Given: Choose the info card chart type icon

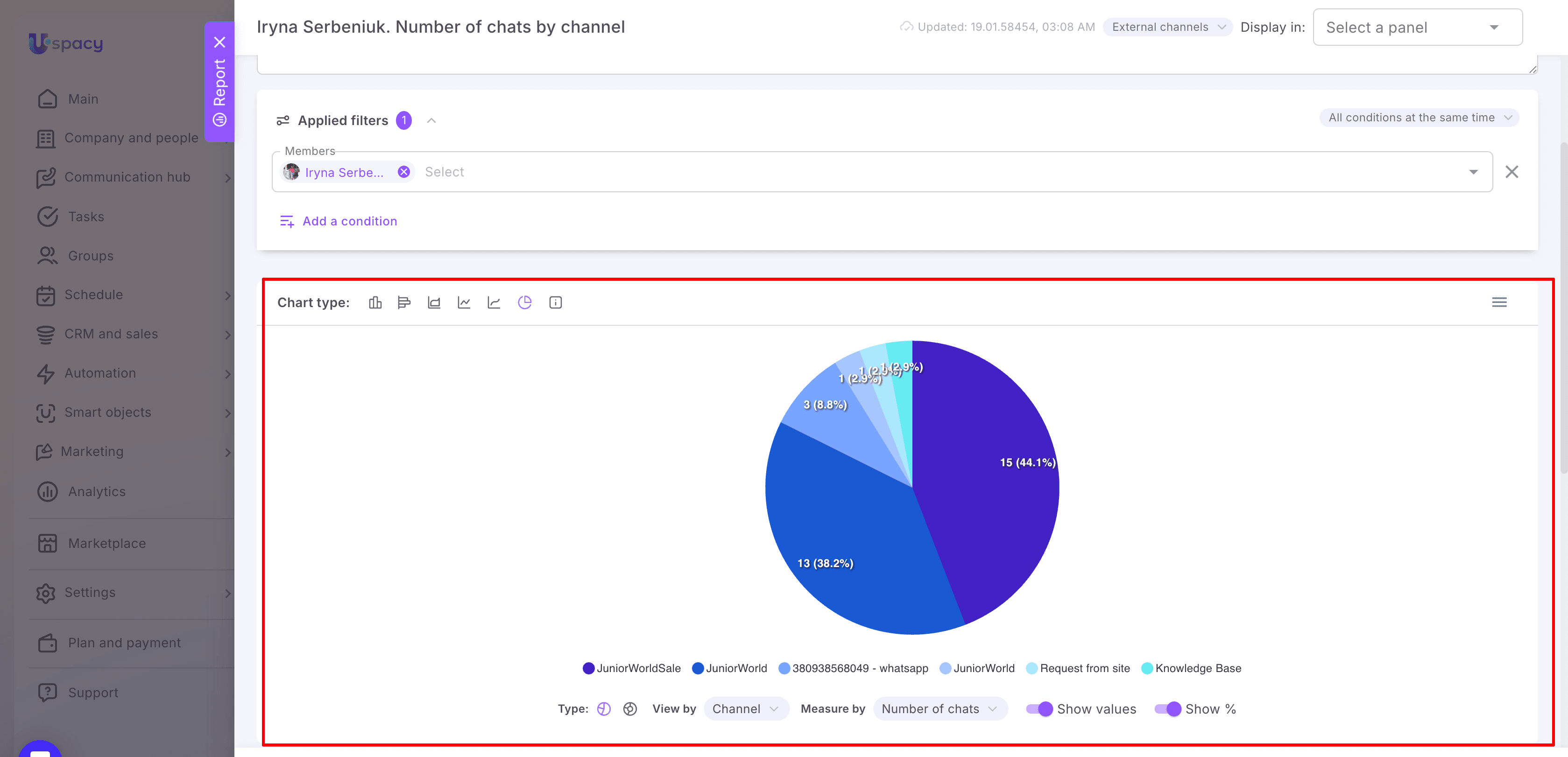Looking at the screenshot, I should tap(555, 302).
